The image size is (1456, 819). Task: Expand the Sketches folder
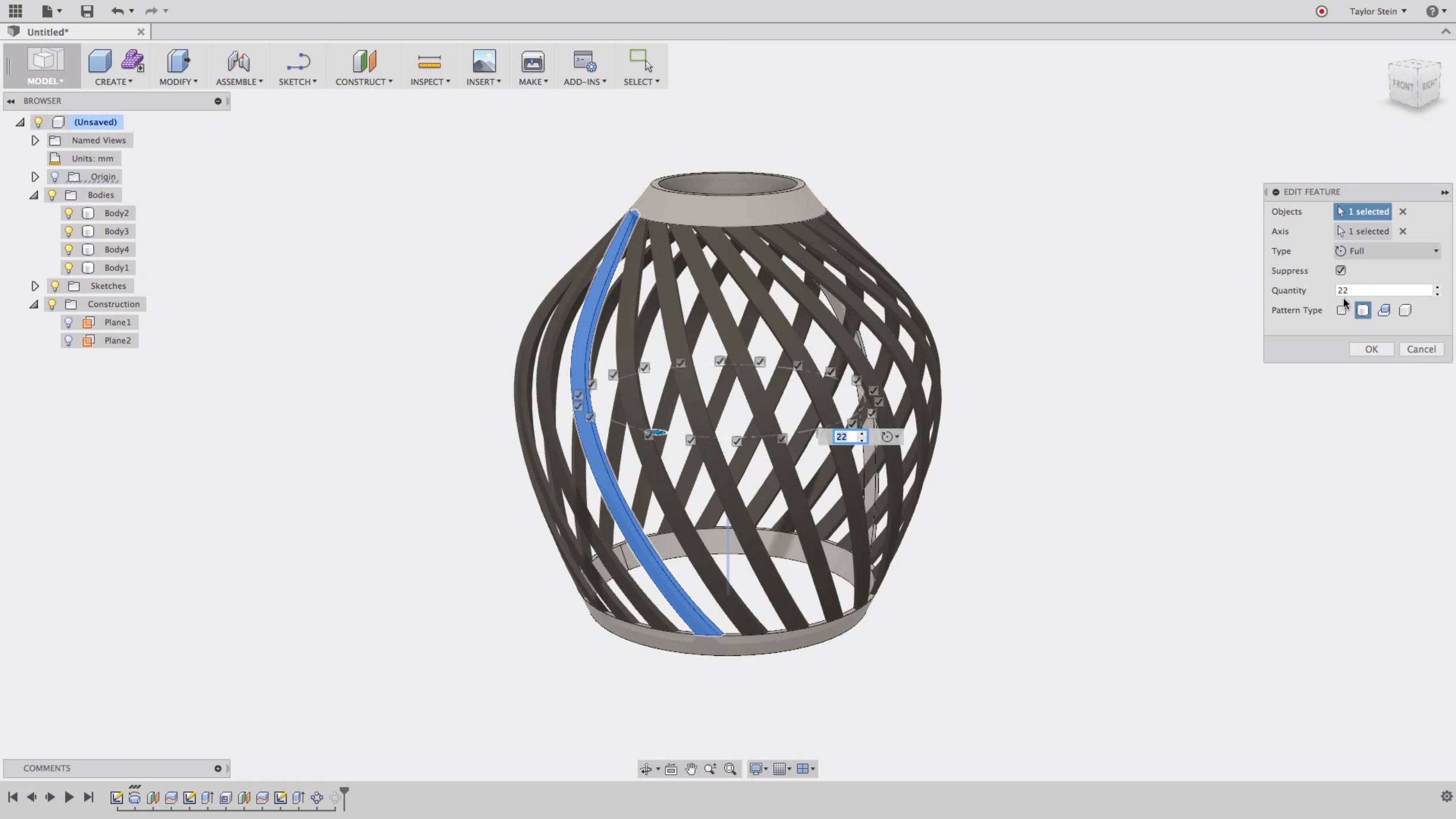pyautogui.click(x=35, y=286)
